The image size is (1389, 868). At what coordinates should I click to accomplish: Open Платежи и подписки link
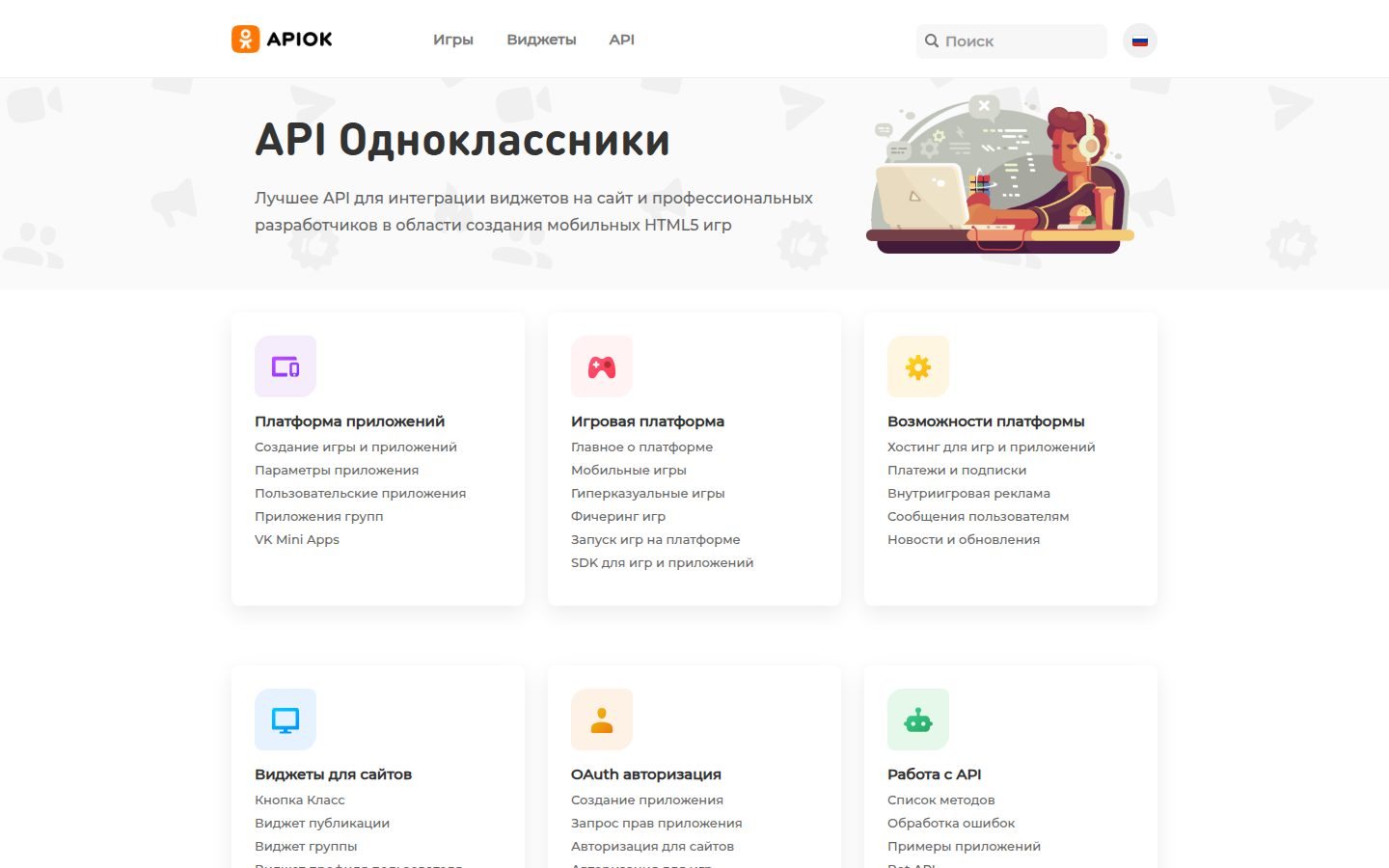coord(957,470)
